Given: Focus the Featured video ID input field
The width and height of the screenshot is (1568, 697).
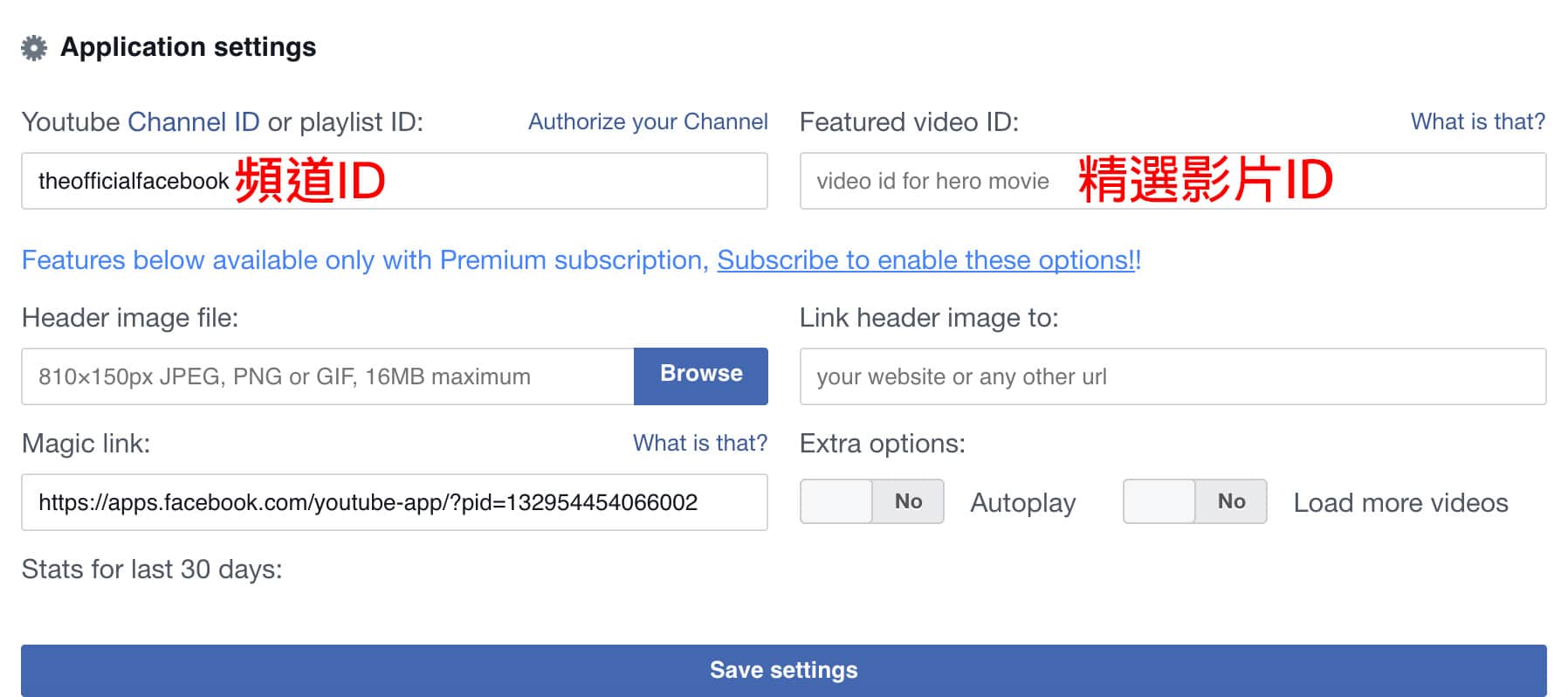Looking at the screenshot, I should pyautogui.click(x=1173, y=181).
